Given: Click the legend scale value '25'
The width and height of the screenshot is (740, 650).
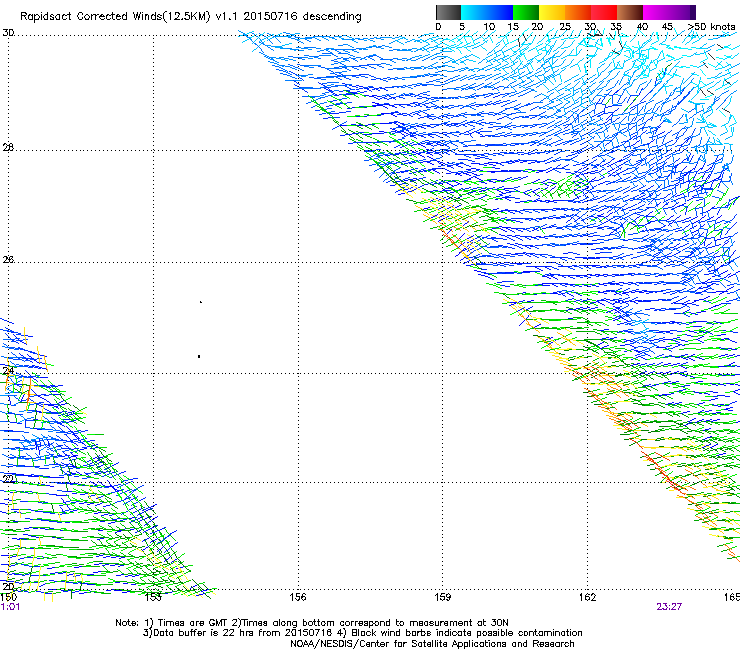Looking at the screenshot, I should pyautogui.click(x=565, y=27).
